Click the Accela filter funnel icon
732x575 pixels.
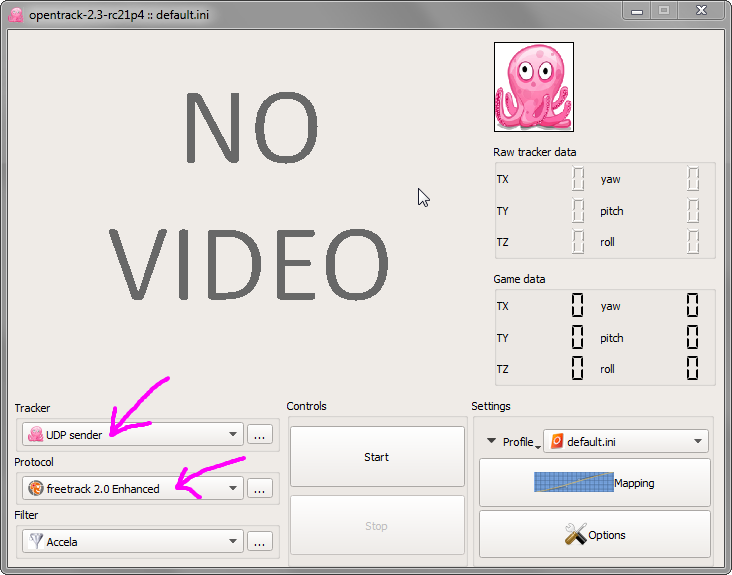click(x=35, y=542)
